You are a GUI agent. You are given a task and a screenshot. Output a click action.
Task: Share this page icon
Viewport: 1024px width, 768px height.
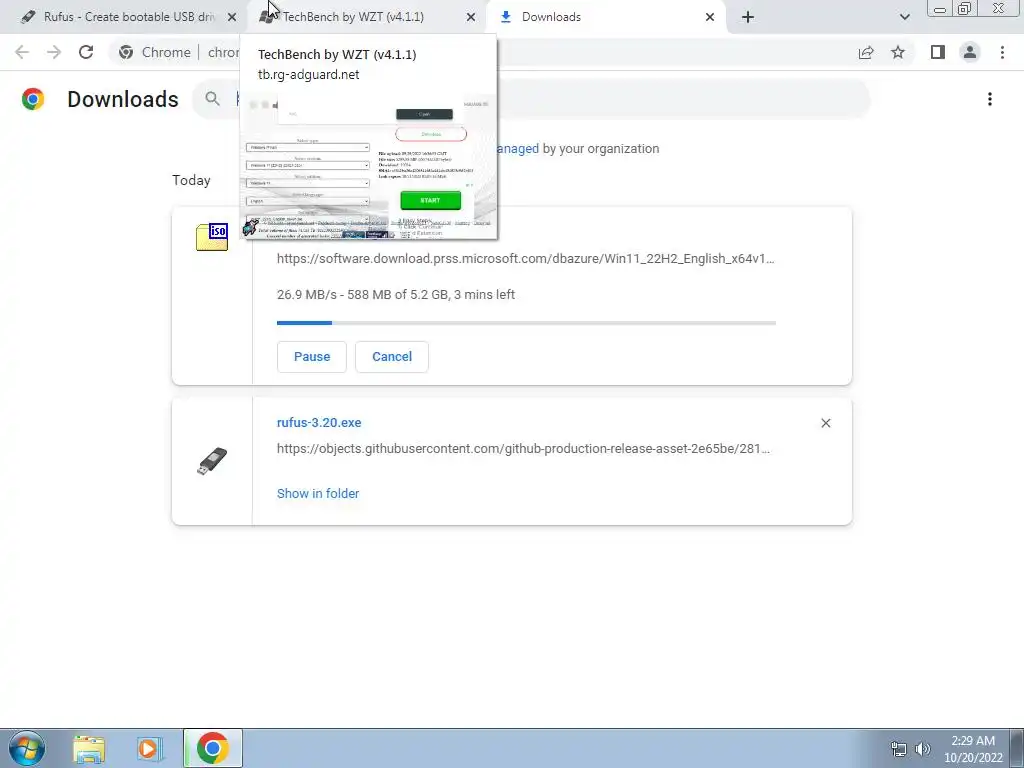[x=866, y=52]
